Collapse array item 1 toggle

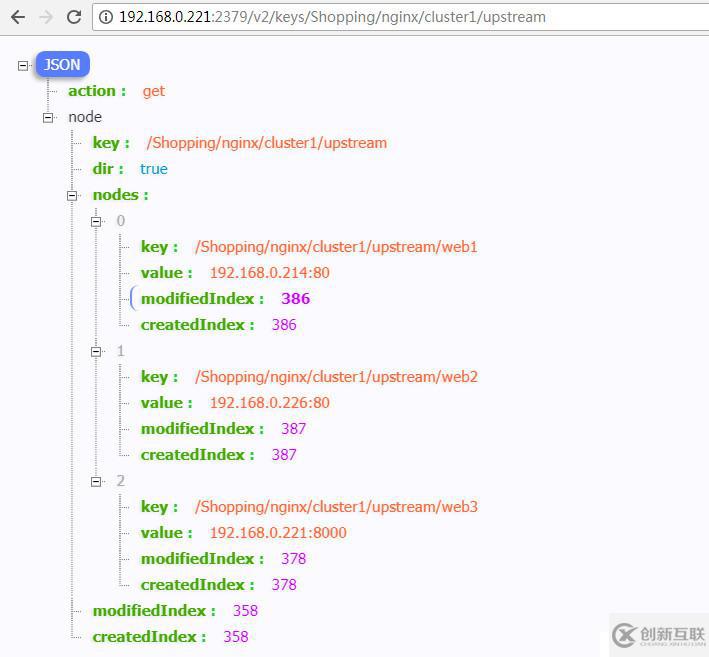95,351
